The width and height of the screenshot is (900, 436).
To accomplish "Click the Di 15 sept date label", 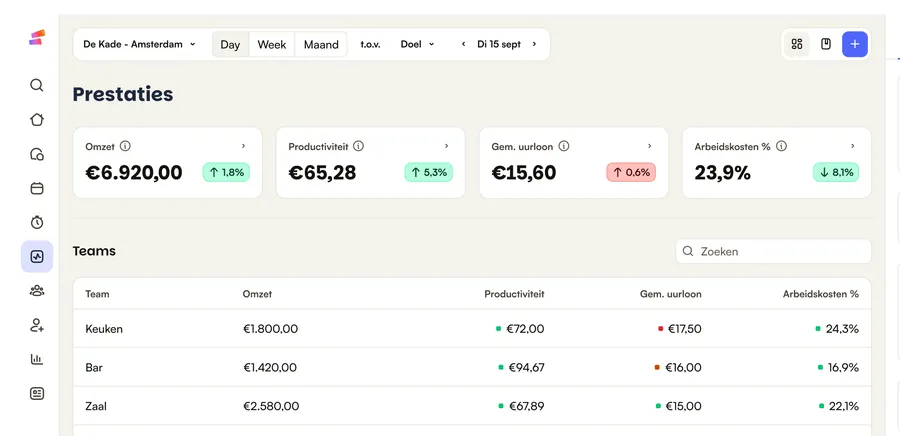I will (499, 44).
